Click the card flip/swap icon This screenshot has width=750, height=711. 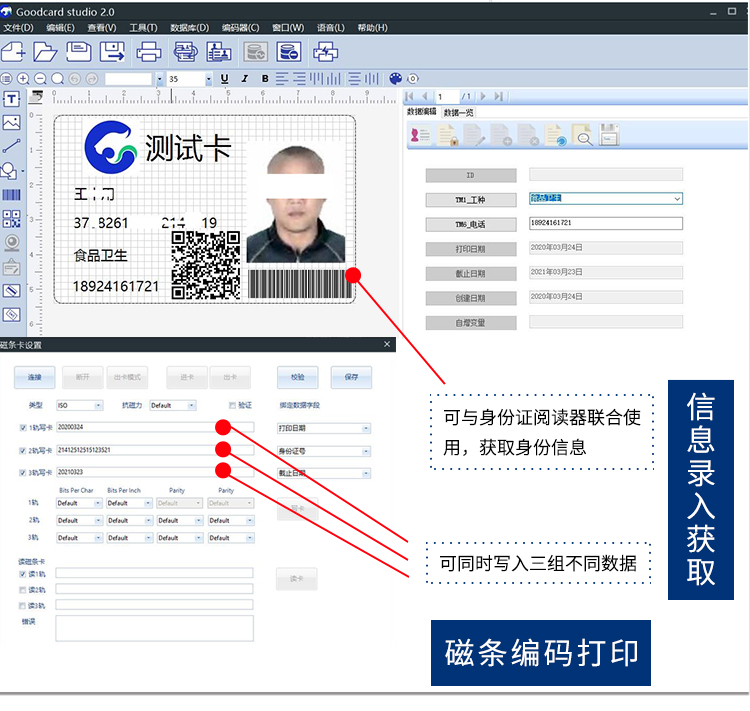pos(325,52)
